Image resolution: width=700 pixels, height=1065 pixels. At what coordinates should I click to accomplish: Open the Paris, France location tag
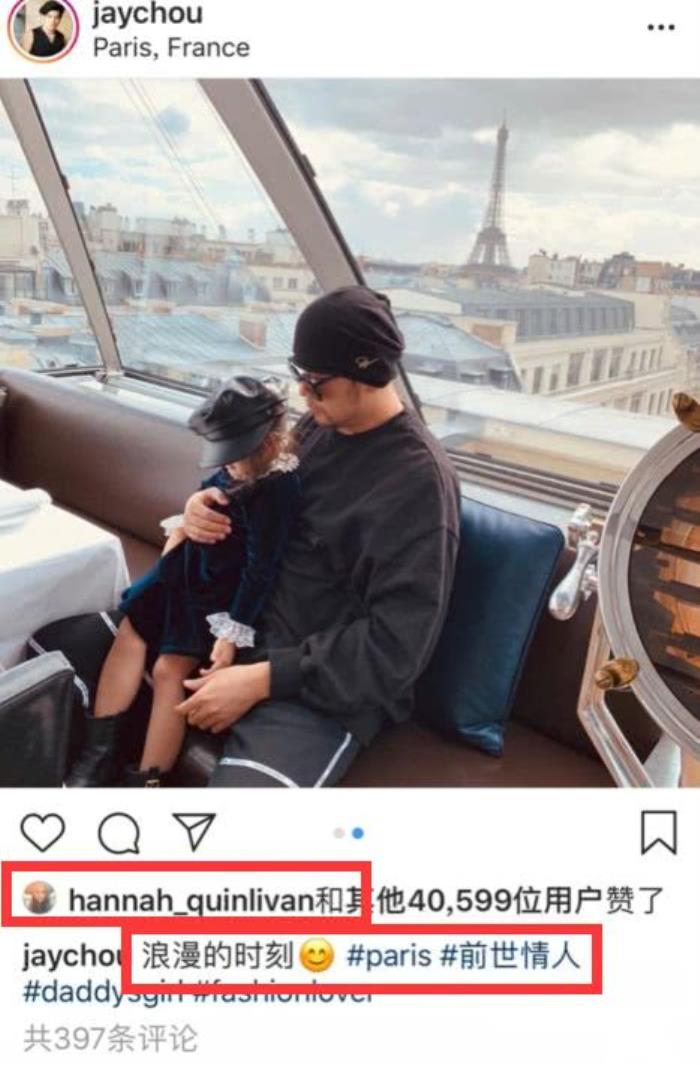pos(171,47)
